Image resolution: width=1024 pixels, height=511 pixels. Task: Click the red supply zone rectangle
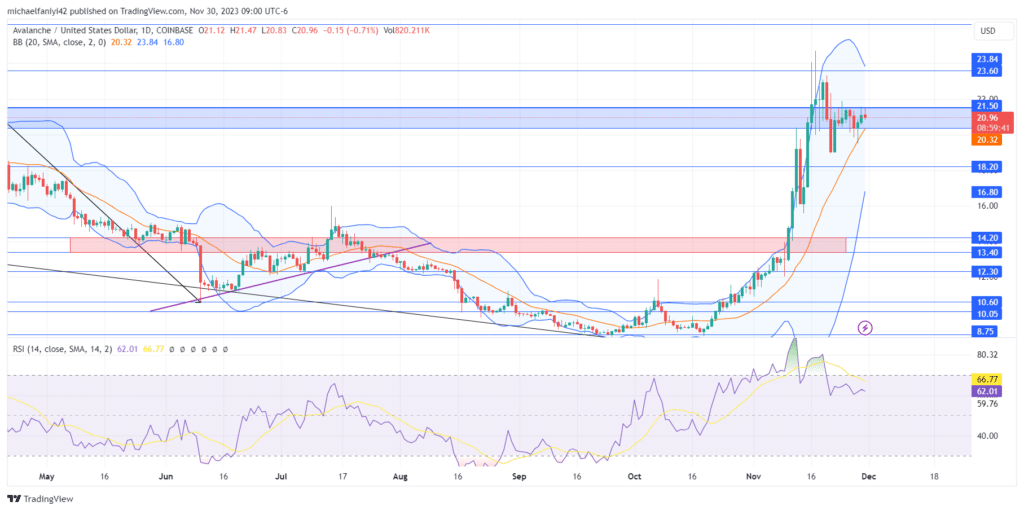pyautogui.click(x=458, y=245)
